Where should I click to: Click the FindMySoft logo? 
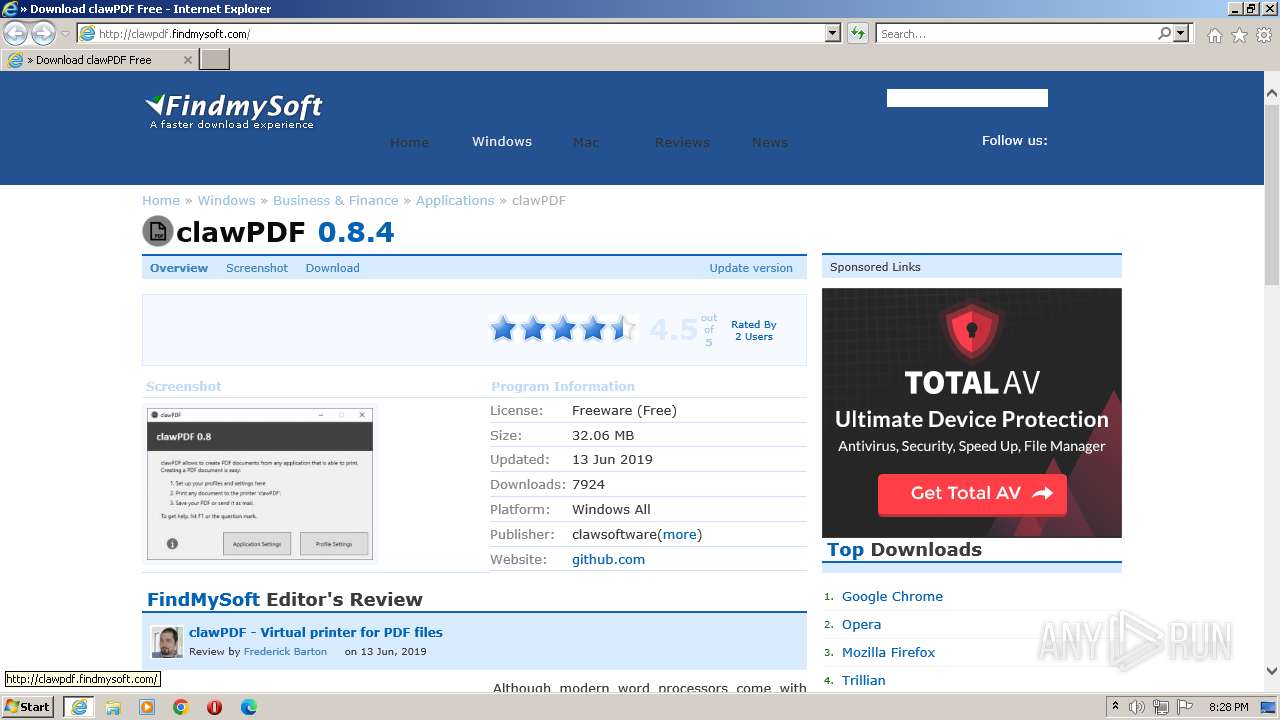click(234, 111)
